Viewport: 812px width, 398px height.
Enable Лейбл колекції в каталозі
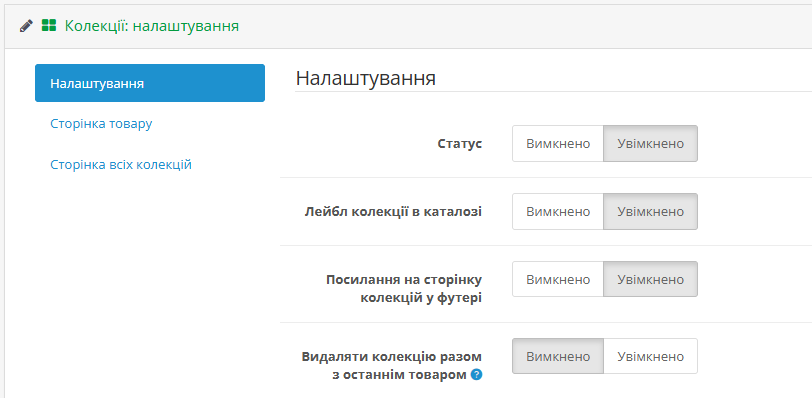click(x=650, y=212)
